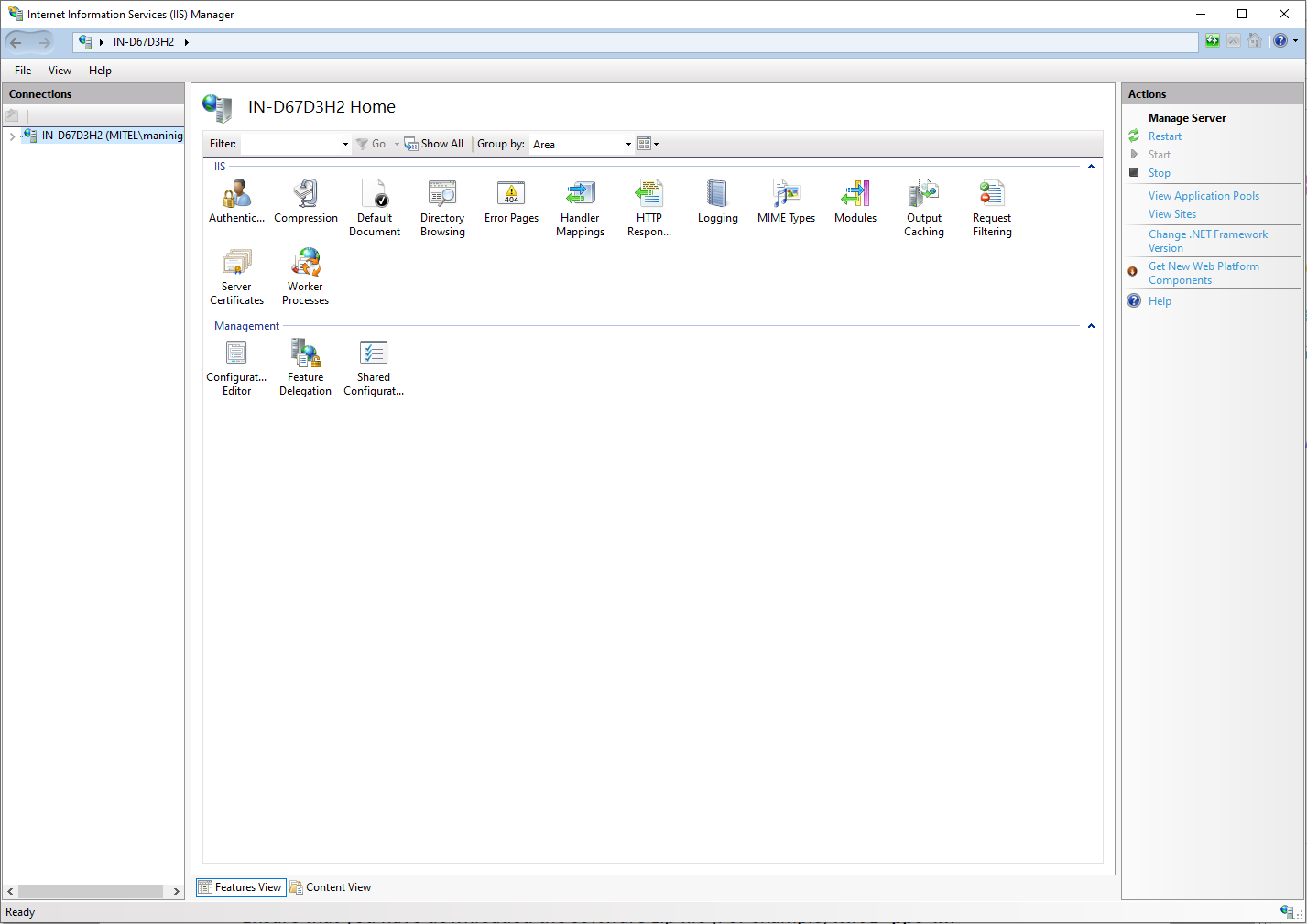Click the Help link in Actions
1307x924 pixels.
point(1160,301)
